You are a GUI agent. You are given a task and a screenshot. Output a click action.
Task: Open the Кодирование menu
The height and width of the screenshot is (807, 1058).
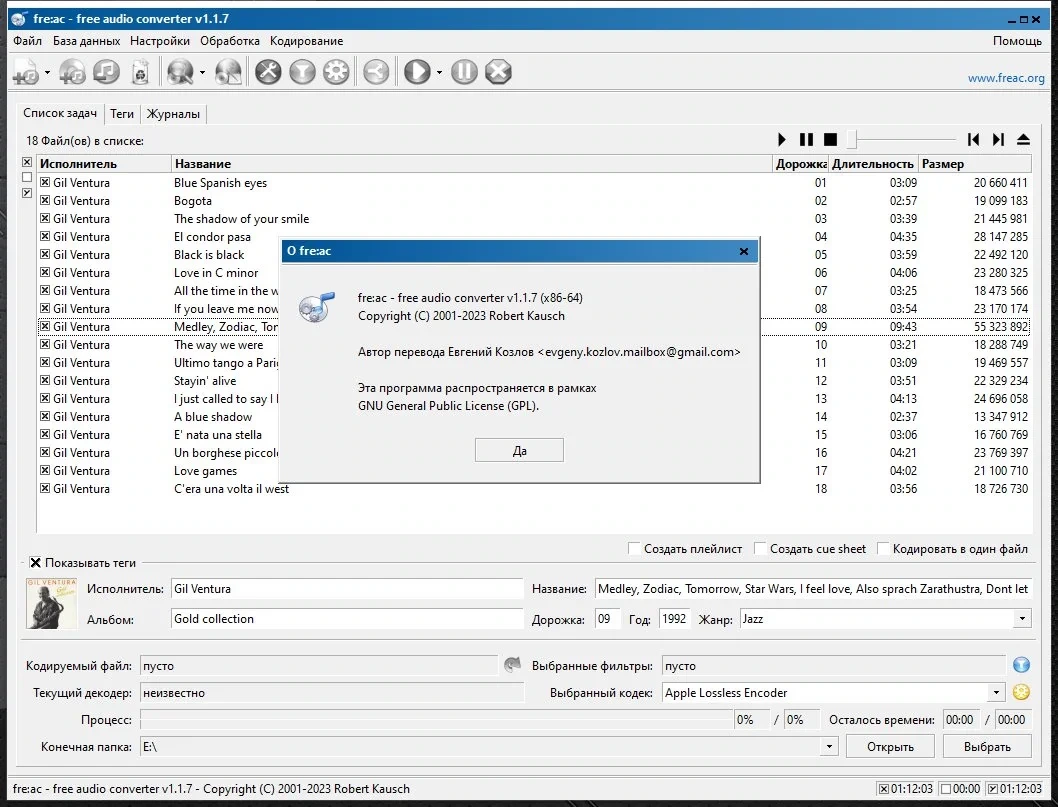[x=306, y=40]
